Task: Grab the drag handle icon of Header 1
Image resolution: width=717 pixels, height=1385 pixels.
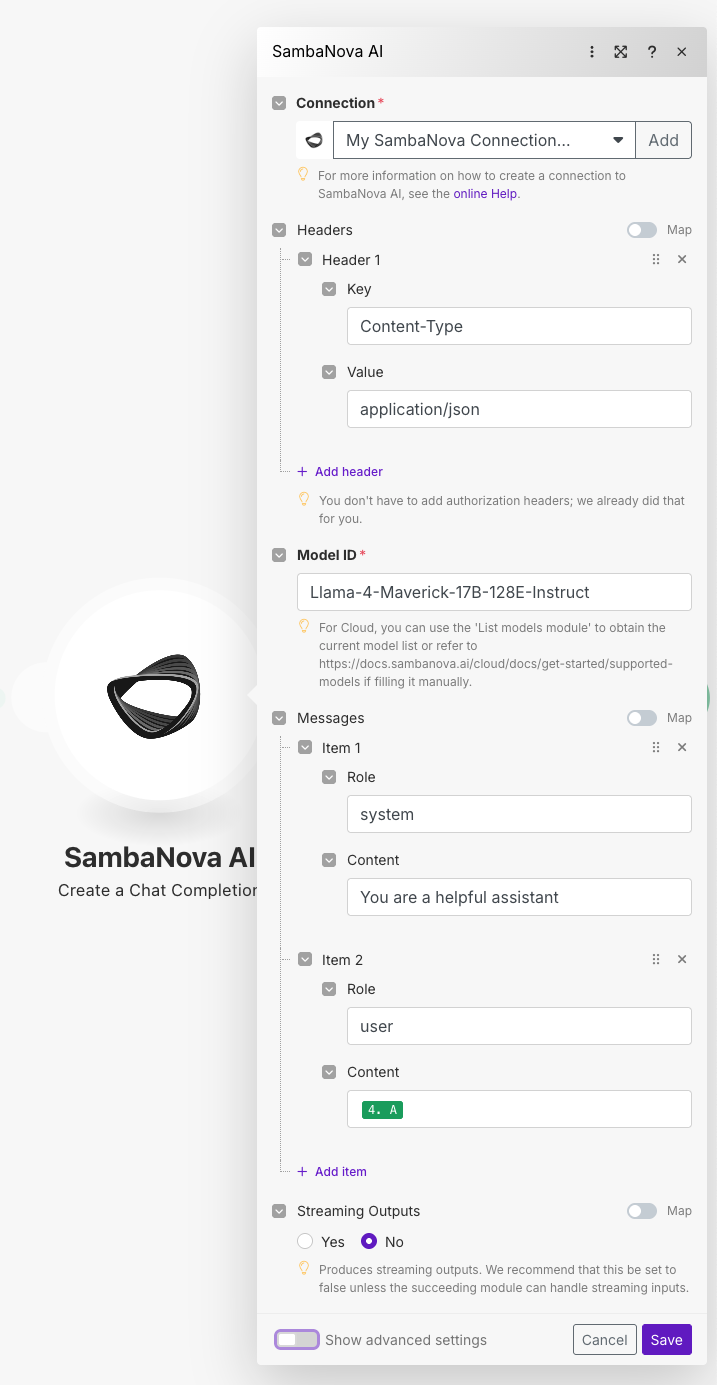Action: 656,259
